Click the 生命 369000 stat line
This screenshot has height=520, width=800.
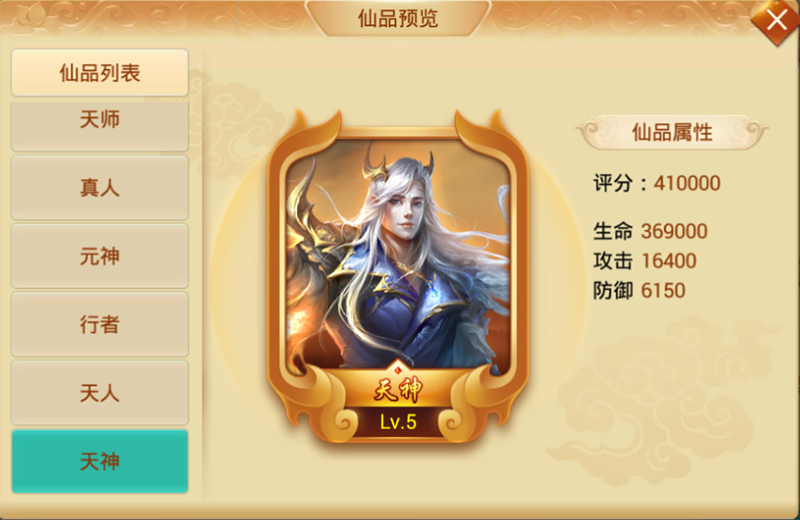pos(650,231)
